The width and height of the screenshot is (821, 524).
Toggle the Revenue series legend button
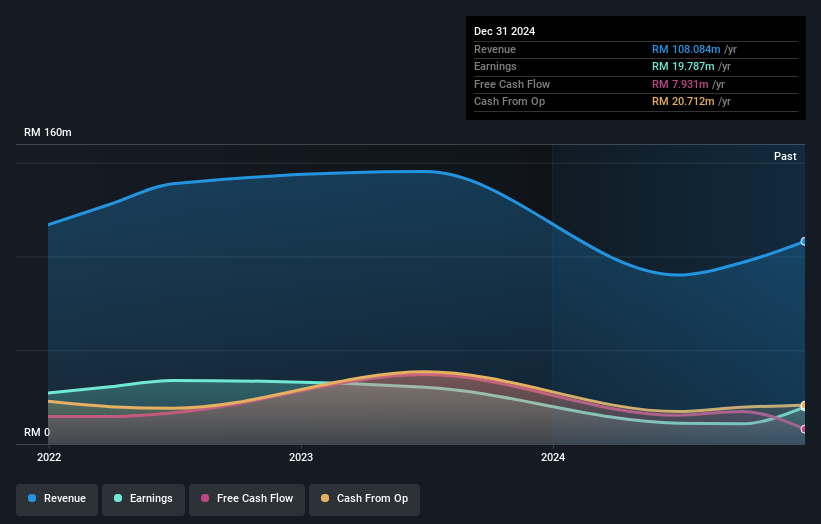(x=57, y=499)
